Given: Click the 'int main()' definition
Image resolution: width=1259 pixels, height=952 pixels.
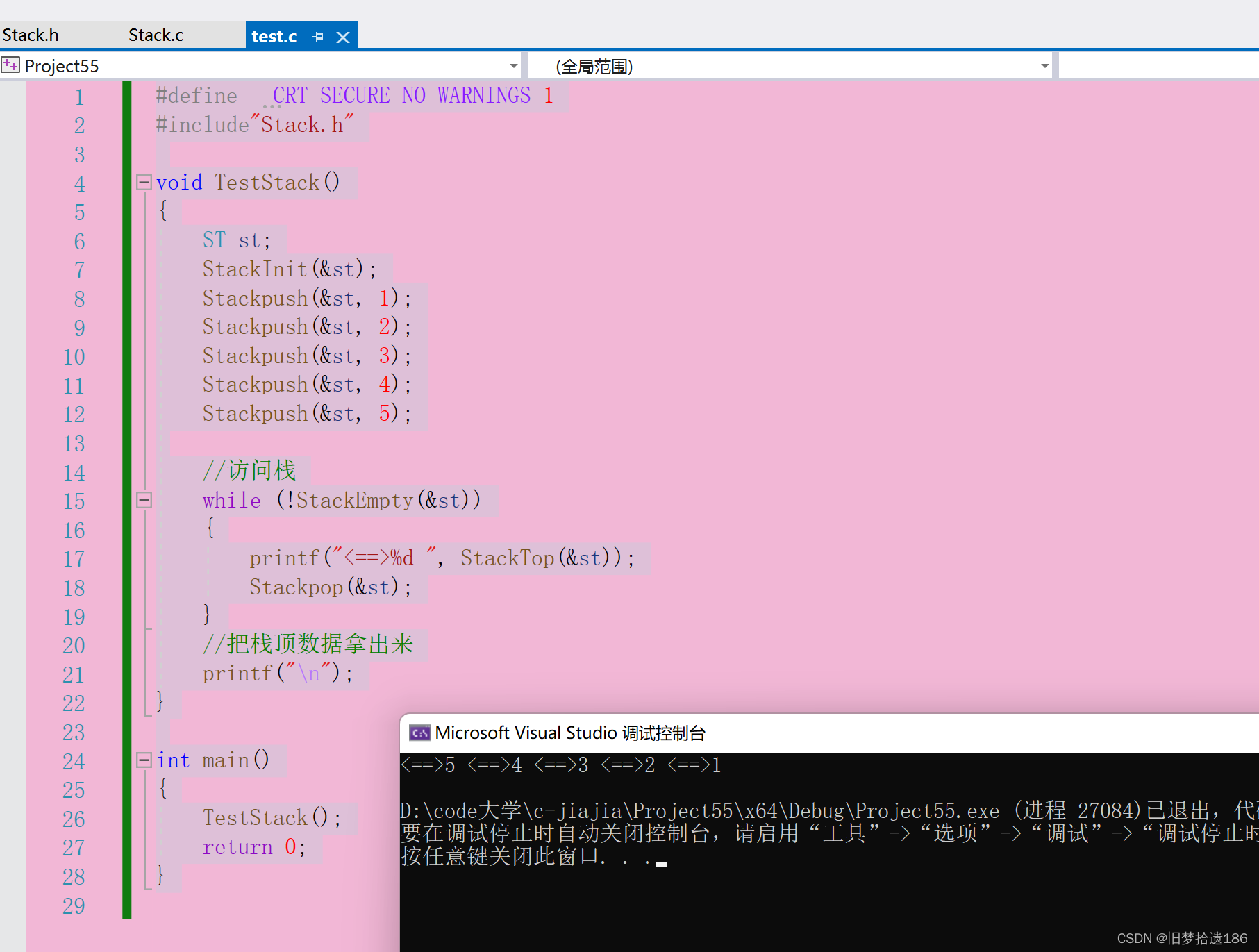Looking at the screenshot, I should coord(212,760).
